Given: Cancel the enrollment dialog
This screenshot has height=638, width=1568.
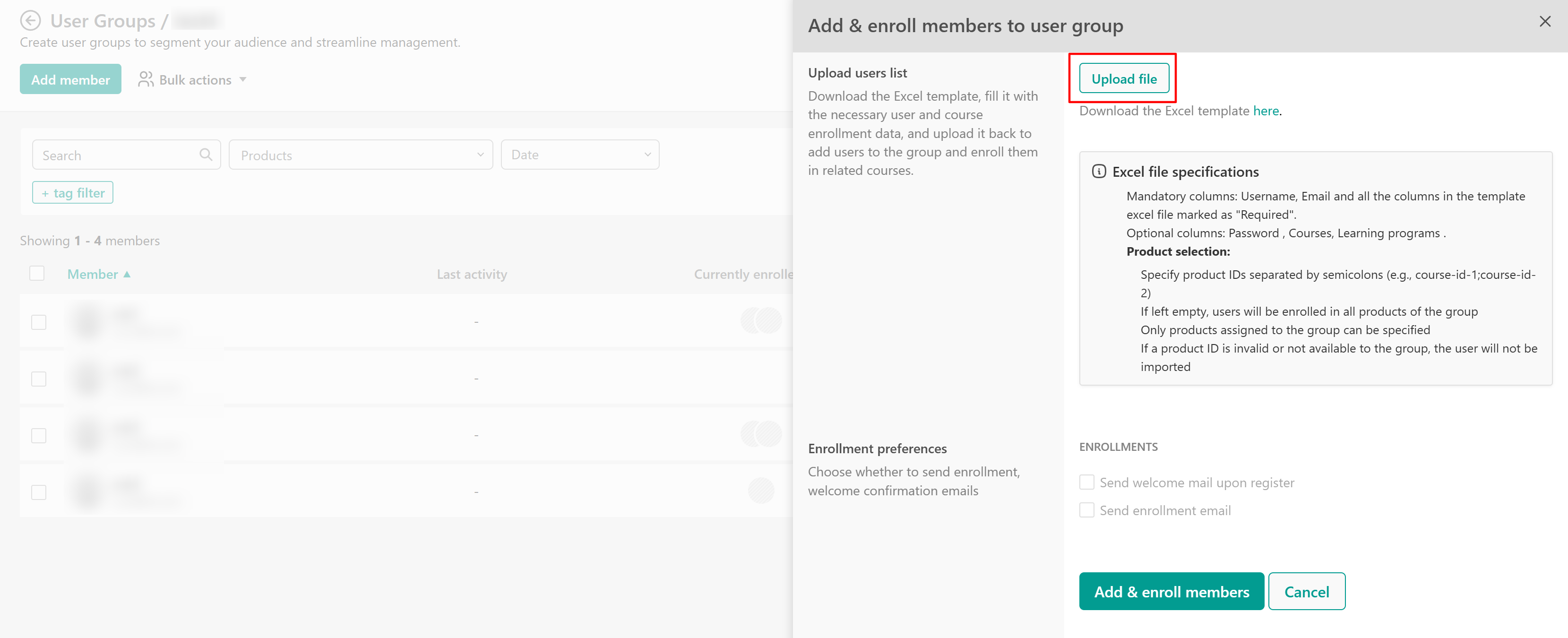Looking at the screenshot, I should click(x=1306, y=591).
